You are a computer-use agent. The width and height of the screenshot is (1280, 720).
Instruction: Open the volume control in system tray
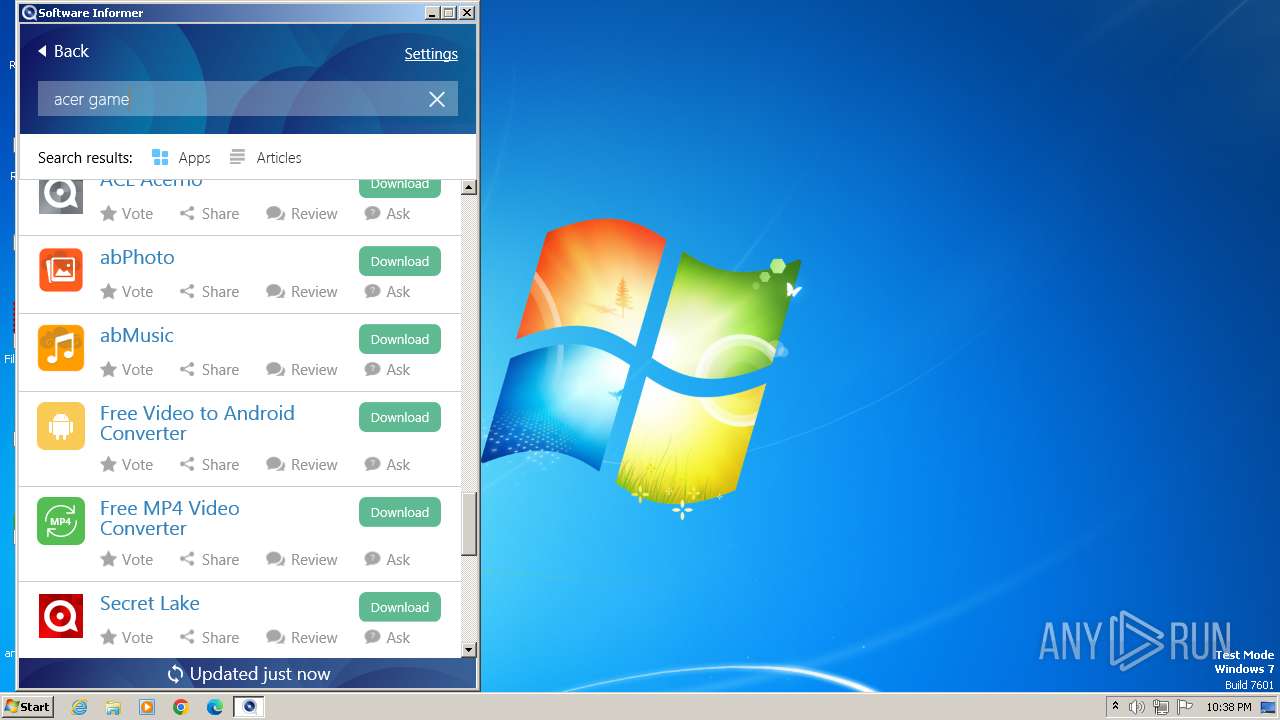(x=1137, y=707)
